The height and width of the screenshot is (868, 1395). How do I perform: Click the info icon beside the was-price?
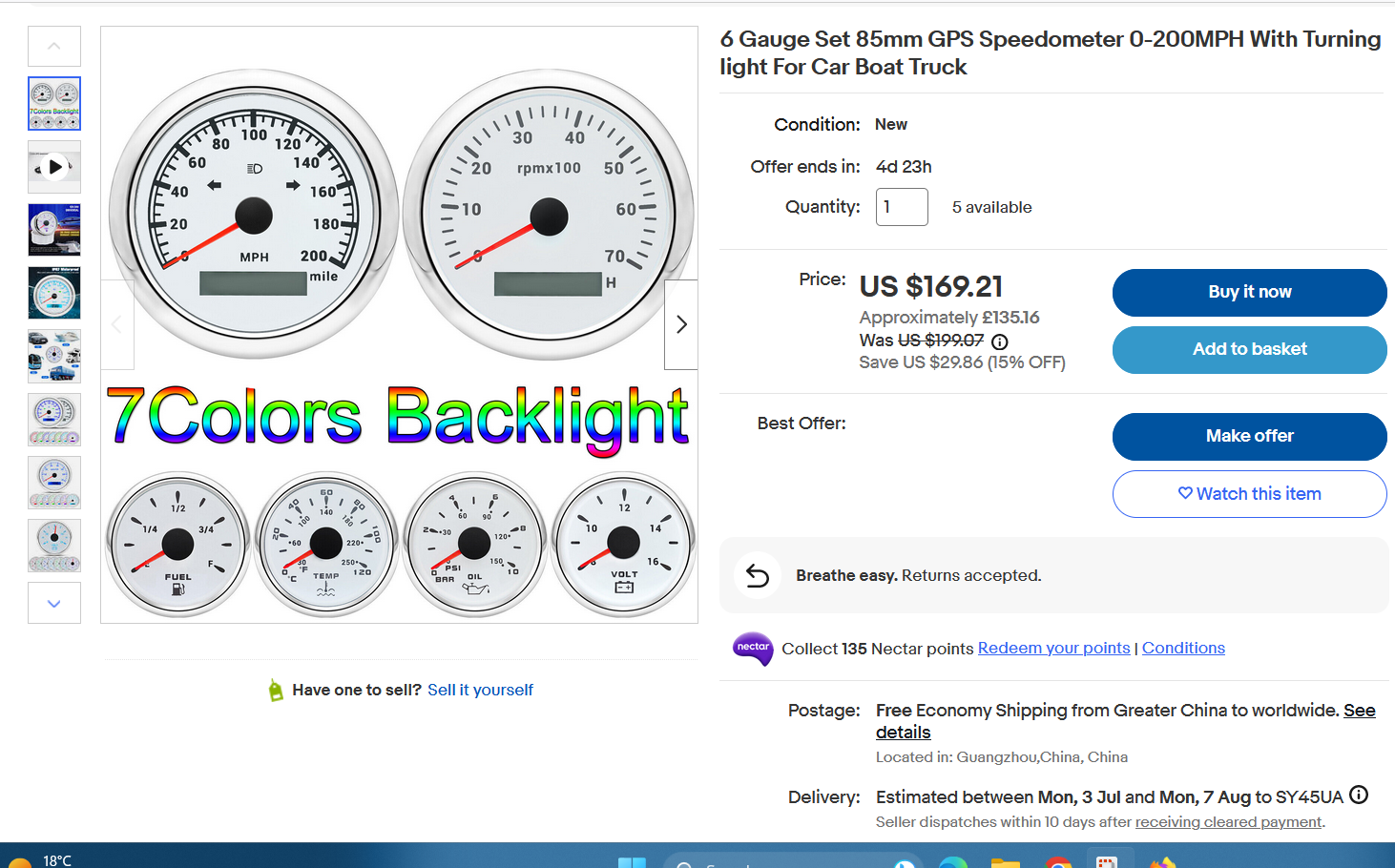click(999, 341)
